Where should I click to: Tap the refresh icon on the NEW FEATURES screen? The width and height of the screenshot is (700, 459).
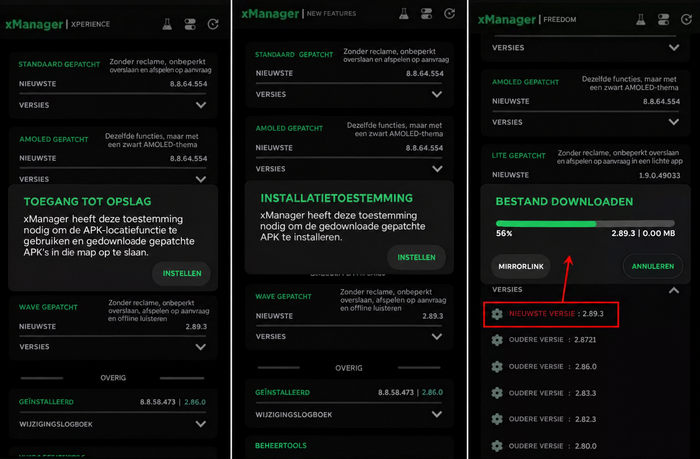pyautogui.click(x=450, y=14)
